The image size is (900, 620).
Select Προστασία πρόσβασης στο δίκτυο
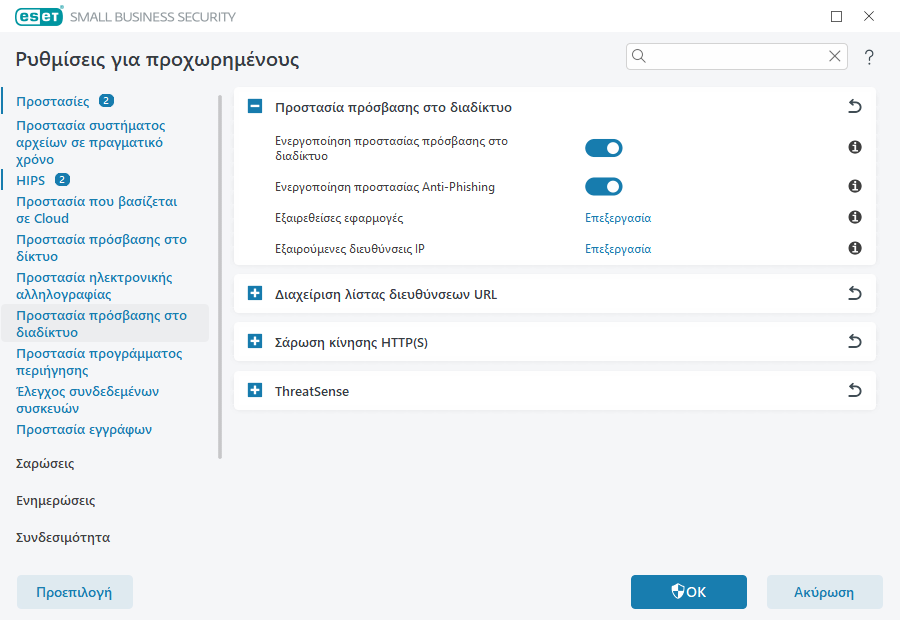(x=102, y=248)
